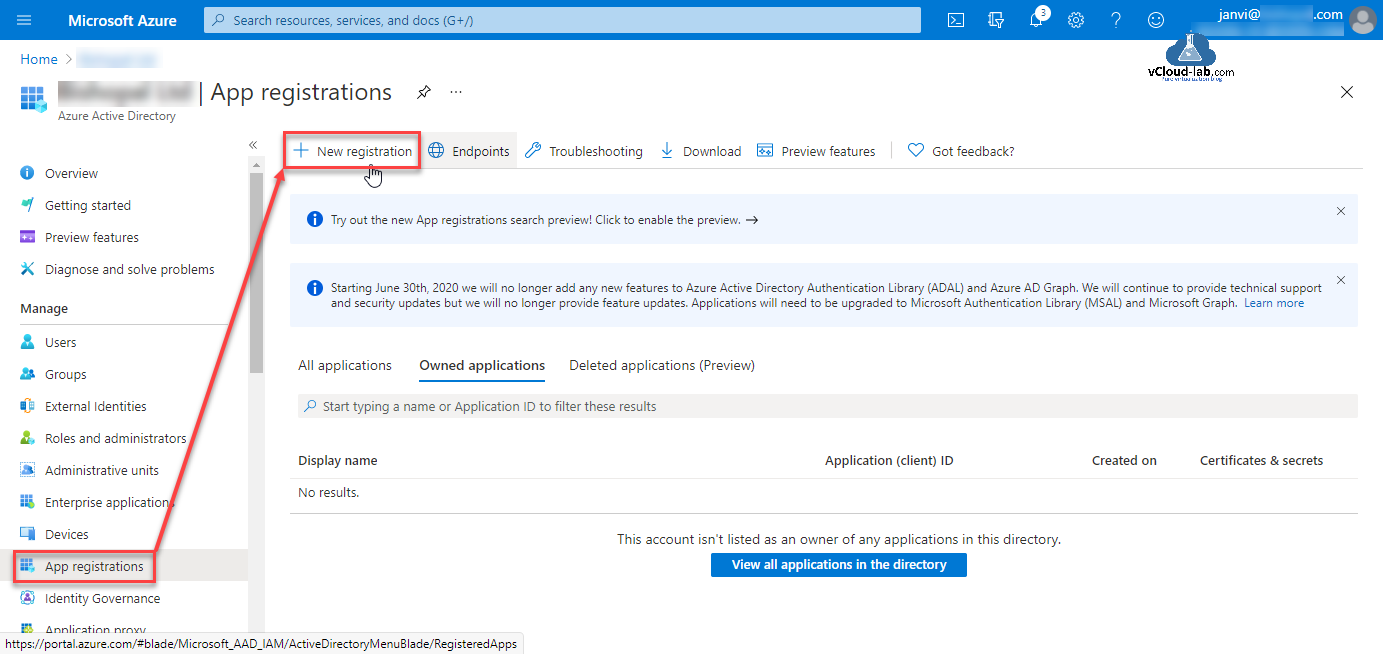This screenshot has height=654, width=1383.
Task: Click the Created on column header
Action: click(x=1124, y=461)
